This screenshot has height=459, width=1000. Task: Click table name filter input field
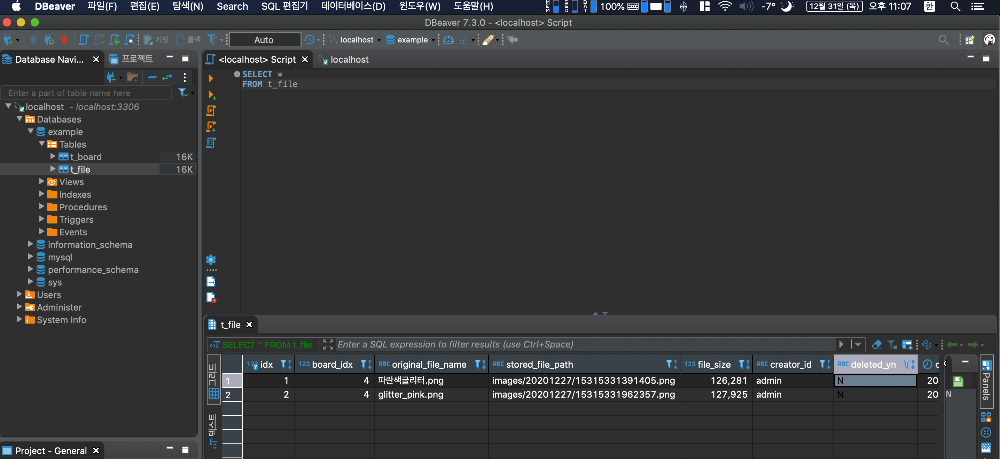87,93
